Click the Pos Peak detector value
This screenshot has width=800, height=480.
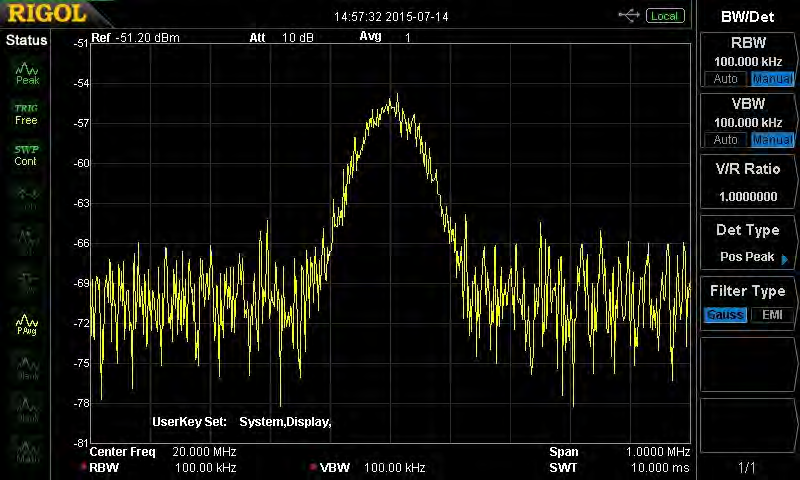tap(747, 257)
